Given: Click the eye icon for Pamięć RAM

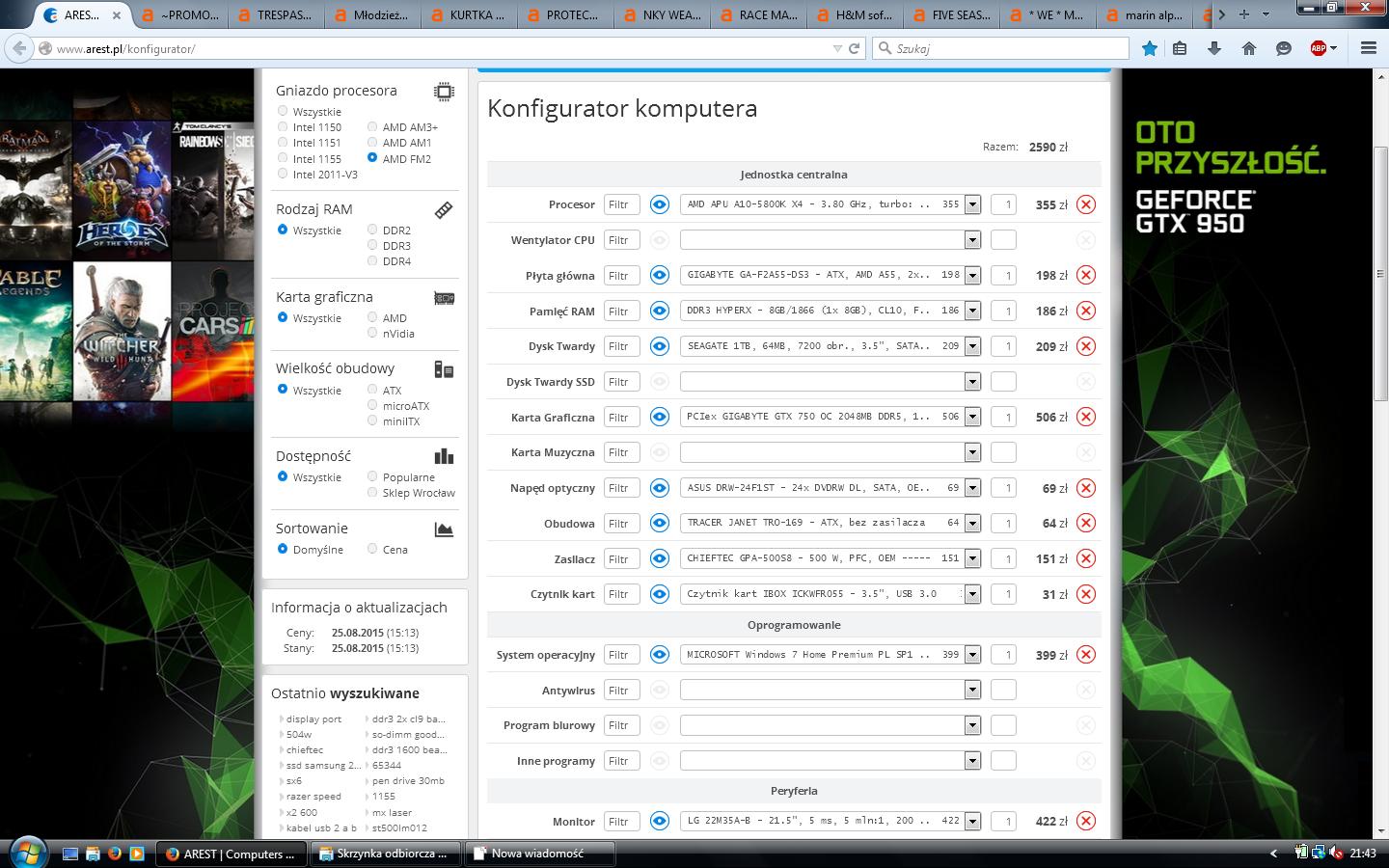Looking at the screenshot, I should point(660,311).
